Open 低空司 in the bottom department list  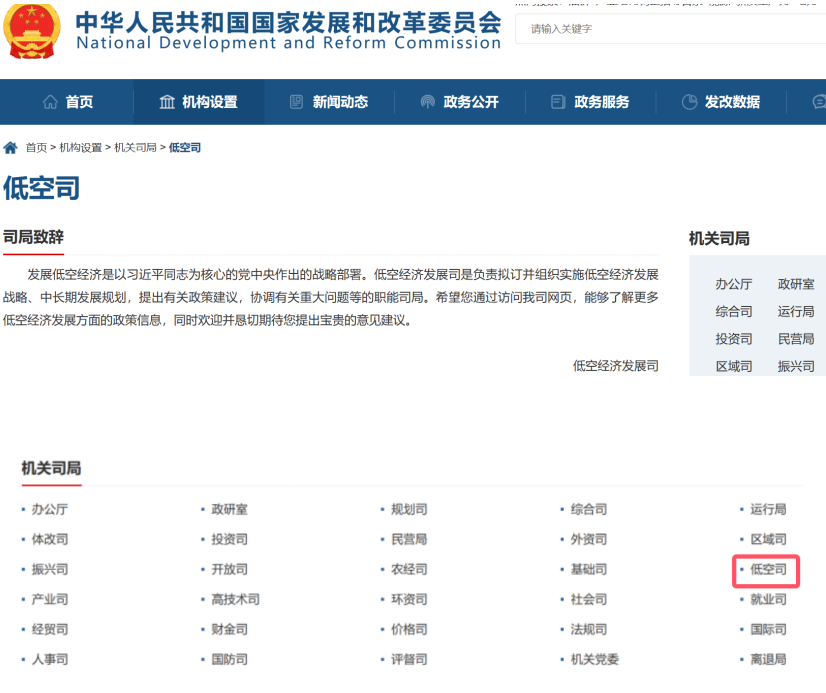coord(768,569)
